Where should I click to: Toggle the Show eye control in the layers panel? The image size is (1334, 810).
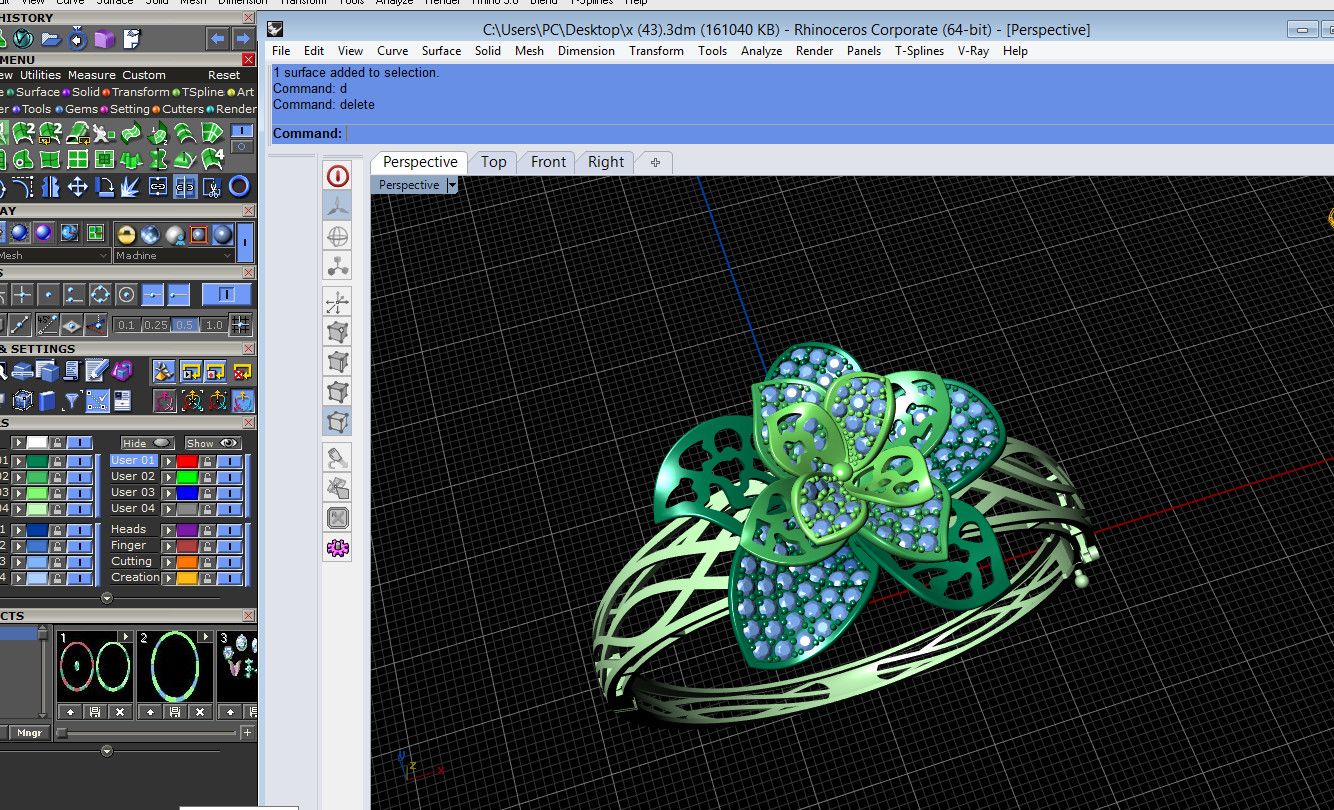(229, 443)
